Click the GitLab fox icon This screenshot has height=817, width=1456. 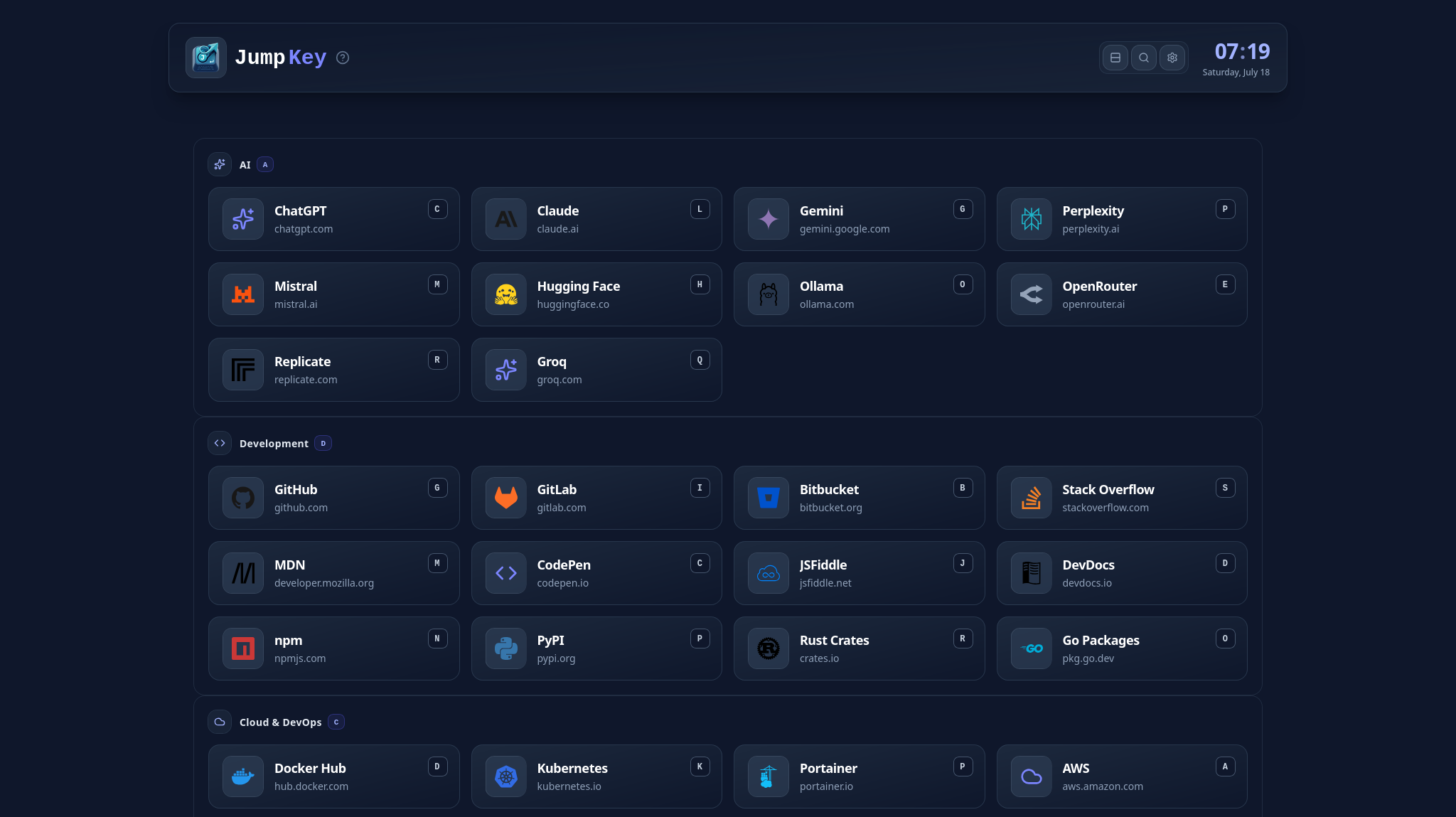coord(506,498)
